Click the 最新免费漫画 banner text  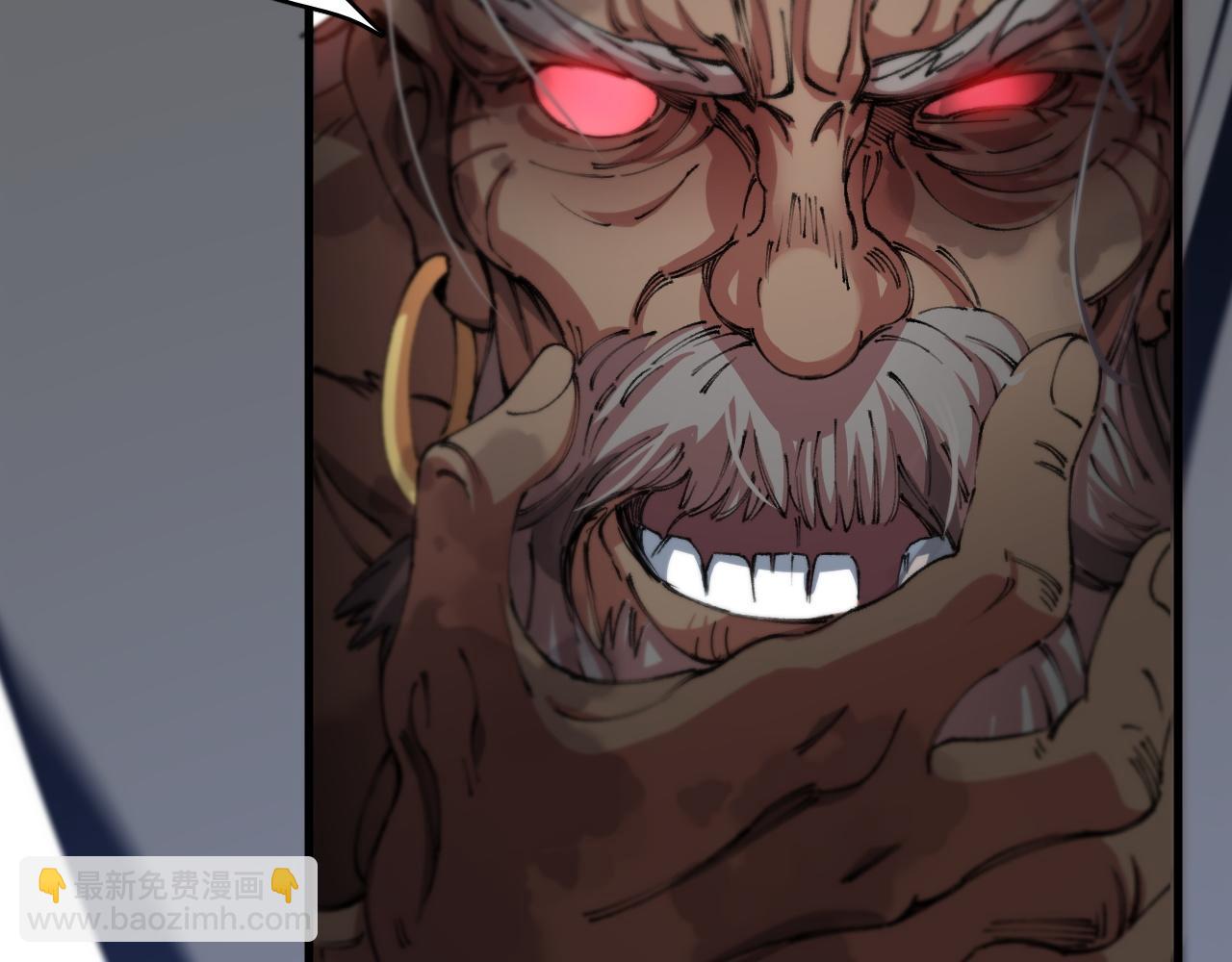click(168, 885)
